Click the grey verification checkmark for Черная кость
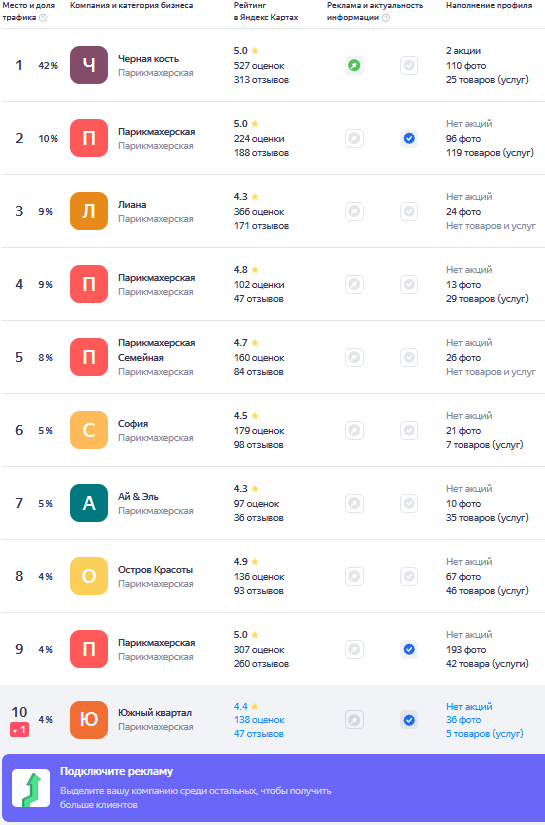Image resolution: width=545 pixels, height=825 pixels. pyautogui.click(x=409, y=66)
